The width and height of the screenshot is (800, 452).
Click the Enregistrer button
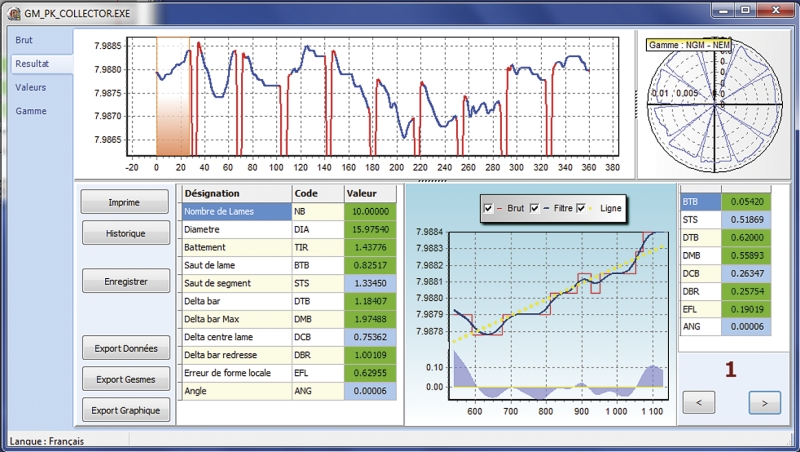coord(125,283)
